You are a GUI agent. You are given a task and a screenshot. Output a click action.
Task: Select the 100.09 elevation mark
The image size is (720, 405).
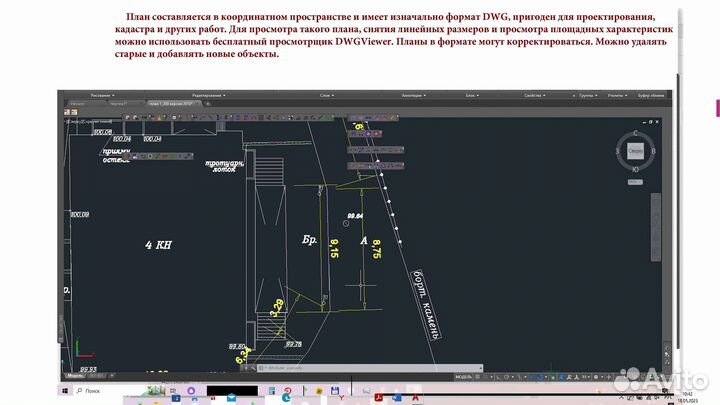click(80, 214)
